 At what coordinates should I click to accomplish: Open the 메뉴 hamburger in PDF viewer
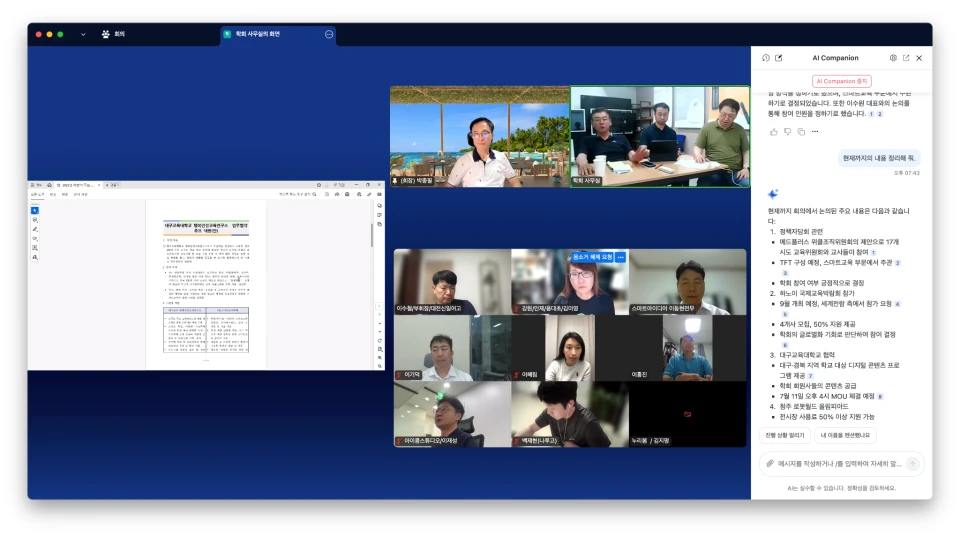(x=37, y=185)
